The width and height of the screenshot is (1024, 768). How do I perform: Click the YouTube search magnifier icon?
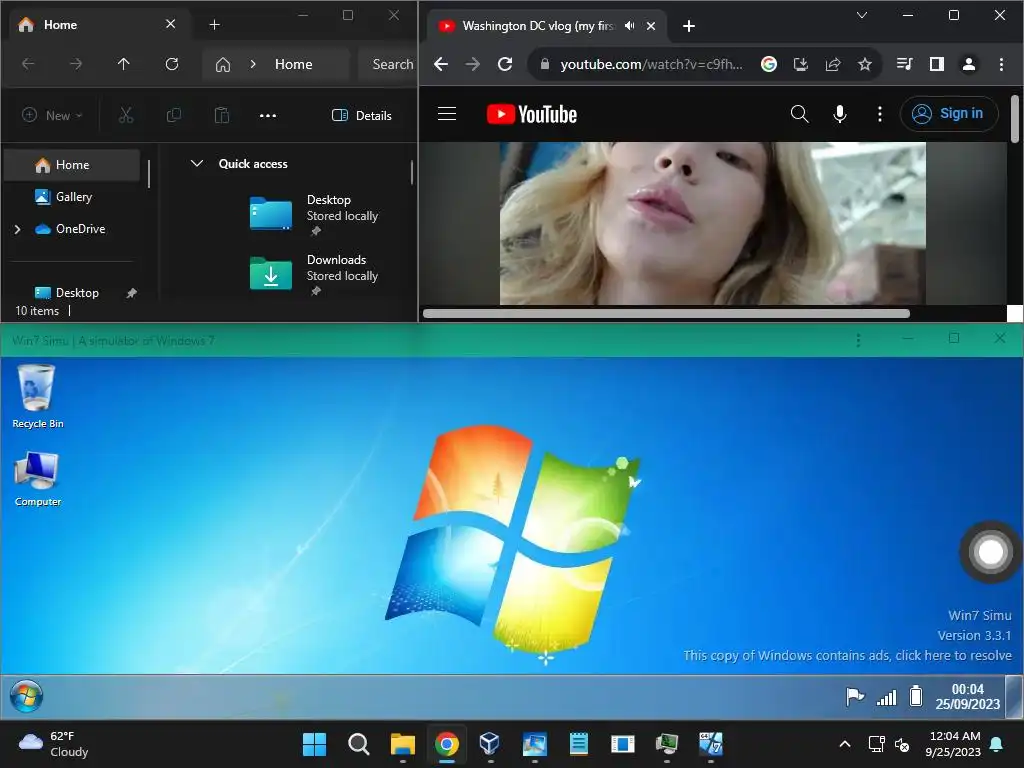(x=799, y=114)
